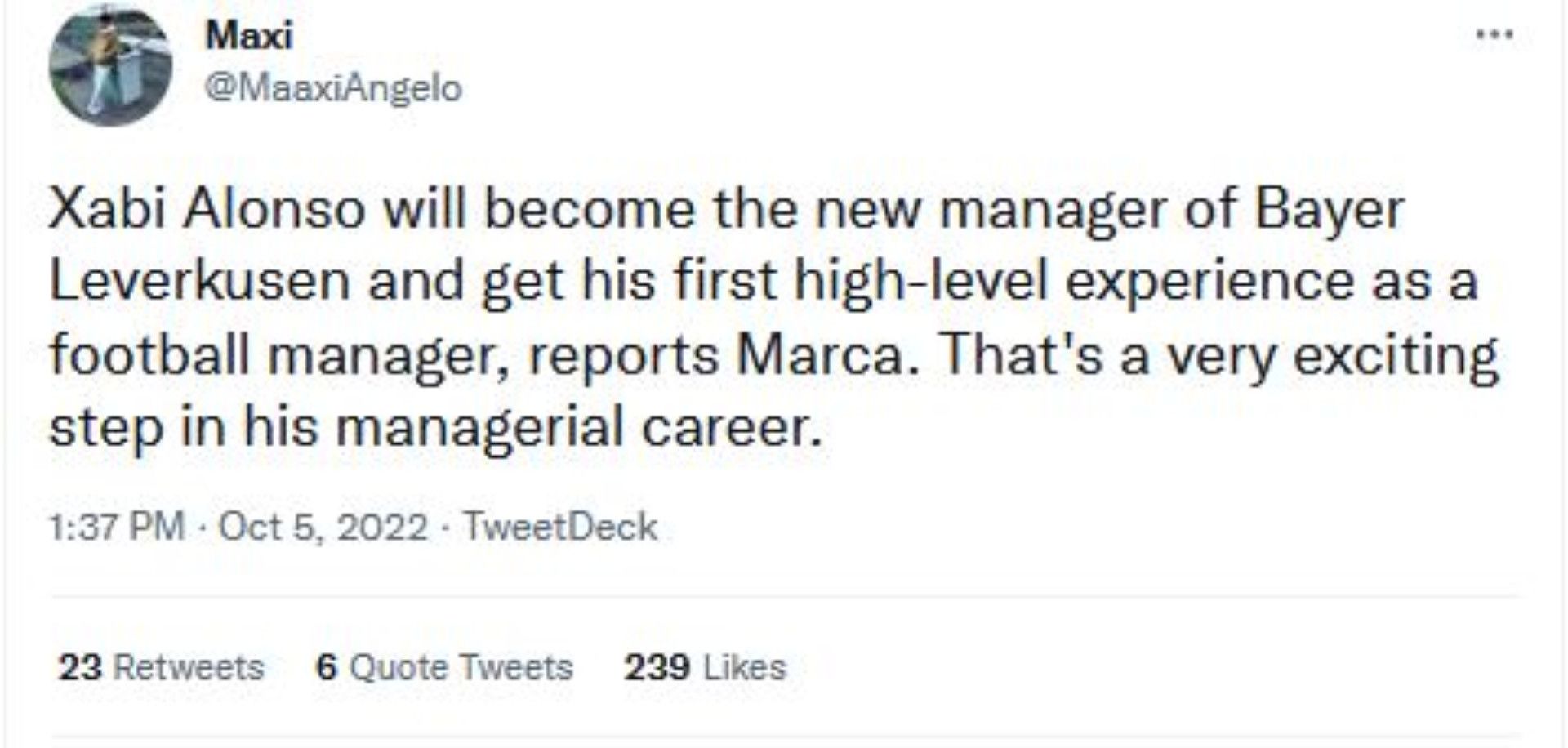Click the Oct 5, 2022 date

323,527
